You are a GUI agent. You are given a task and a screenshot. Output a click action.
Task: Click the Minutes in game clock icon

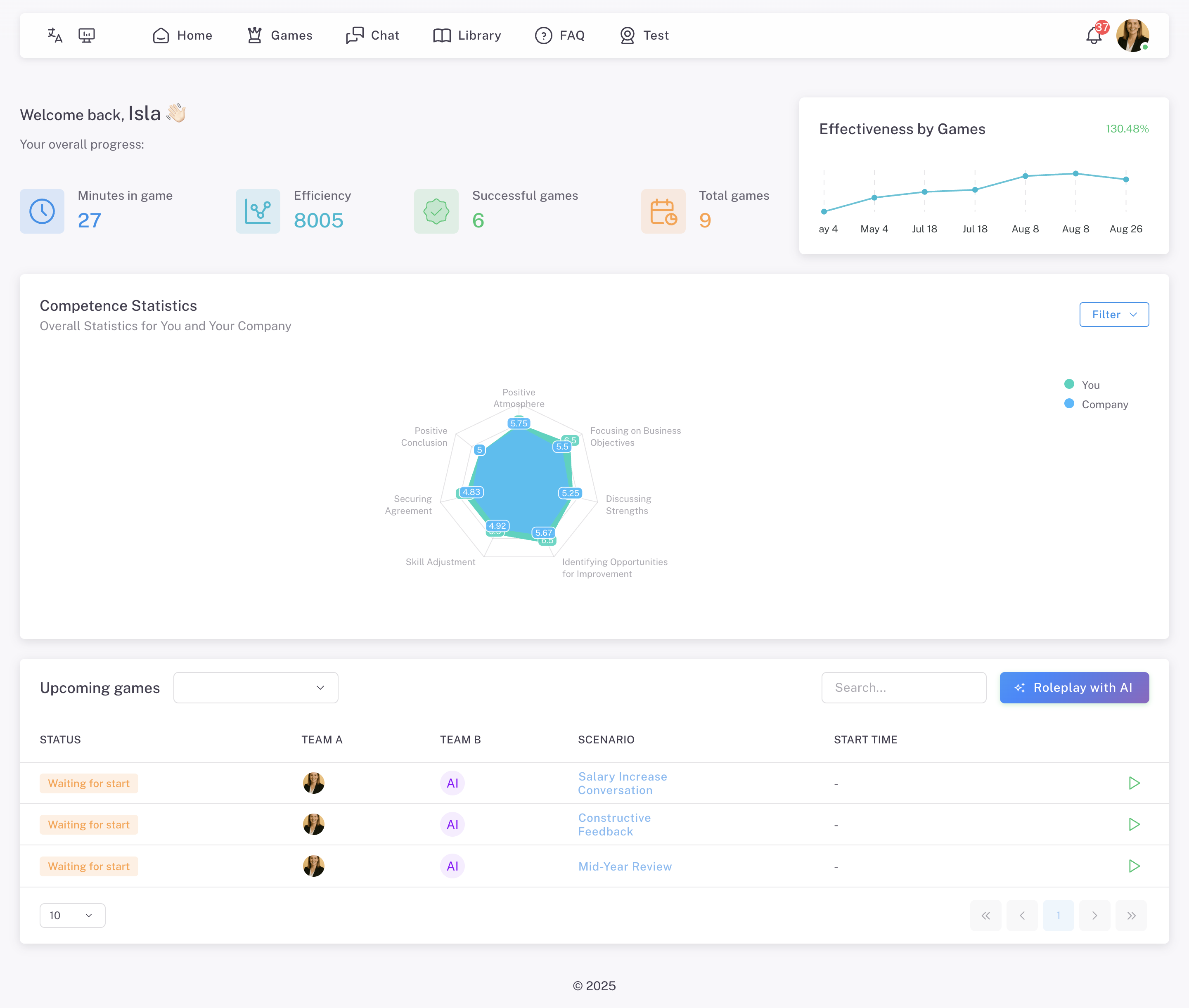[x=42, y=211]
